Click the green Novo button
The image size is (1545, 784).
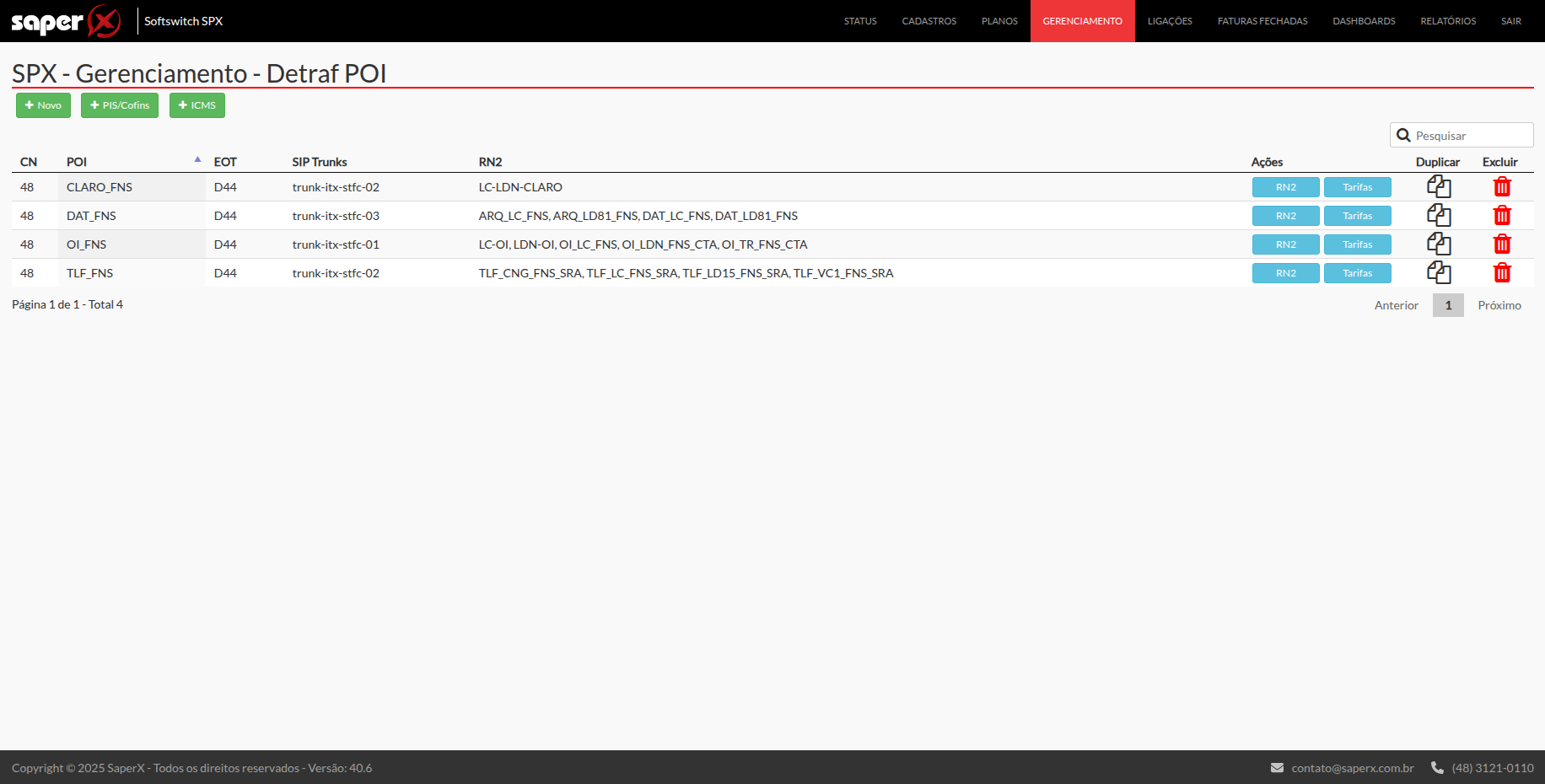pyautogui.click(x=43, y=105)
